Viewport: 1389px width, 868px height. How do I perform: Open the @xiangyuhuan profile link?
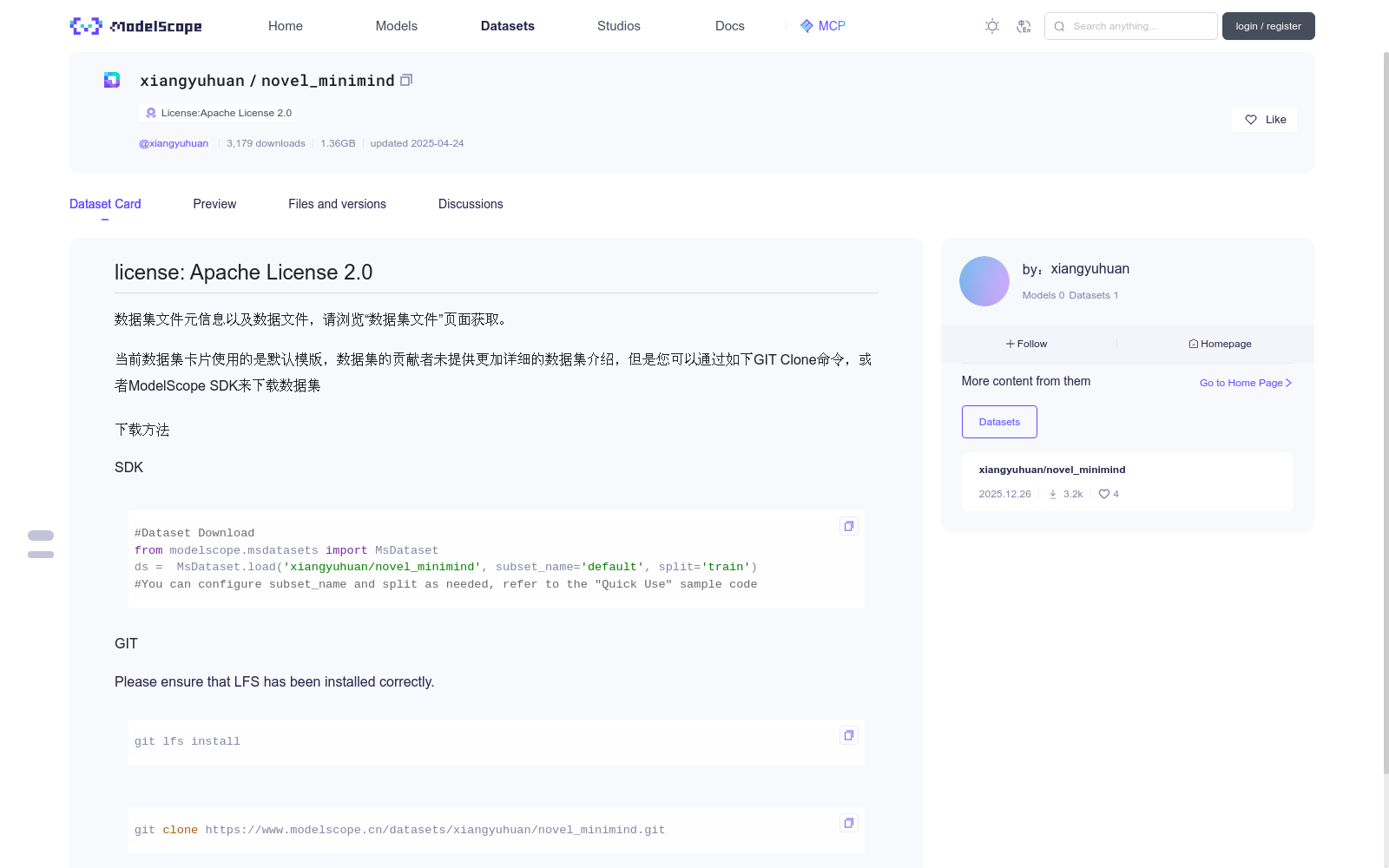tap(174, 143)
